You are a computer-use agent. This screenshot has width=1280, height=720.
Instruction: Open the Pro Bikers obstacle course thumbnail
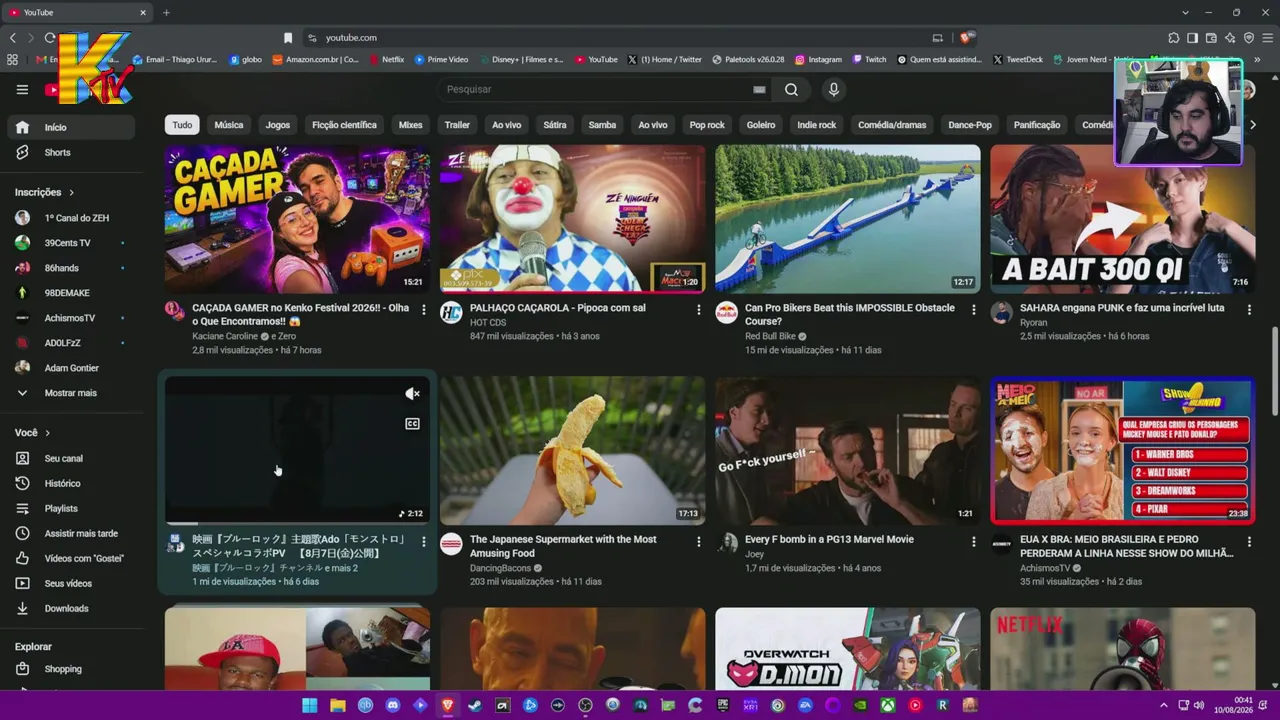tap(848, 219)
